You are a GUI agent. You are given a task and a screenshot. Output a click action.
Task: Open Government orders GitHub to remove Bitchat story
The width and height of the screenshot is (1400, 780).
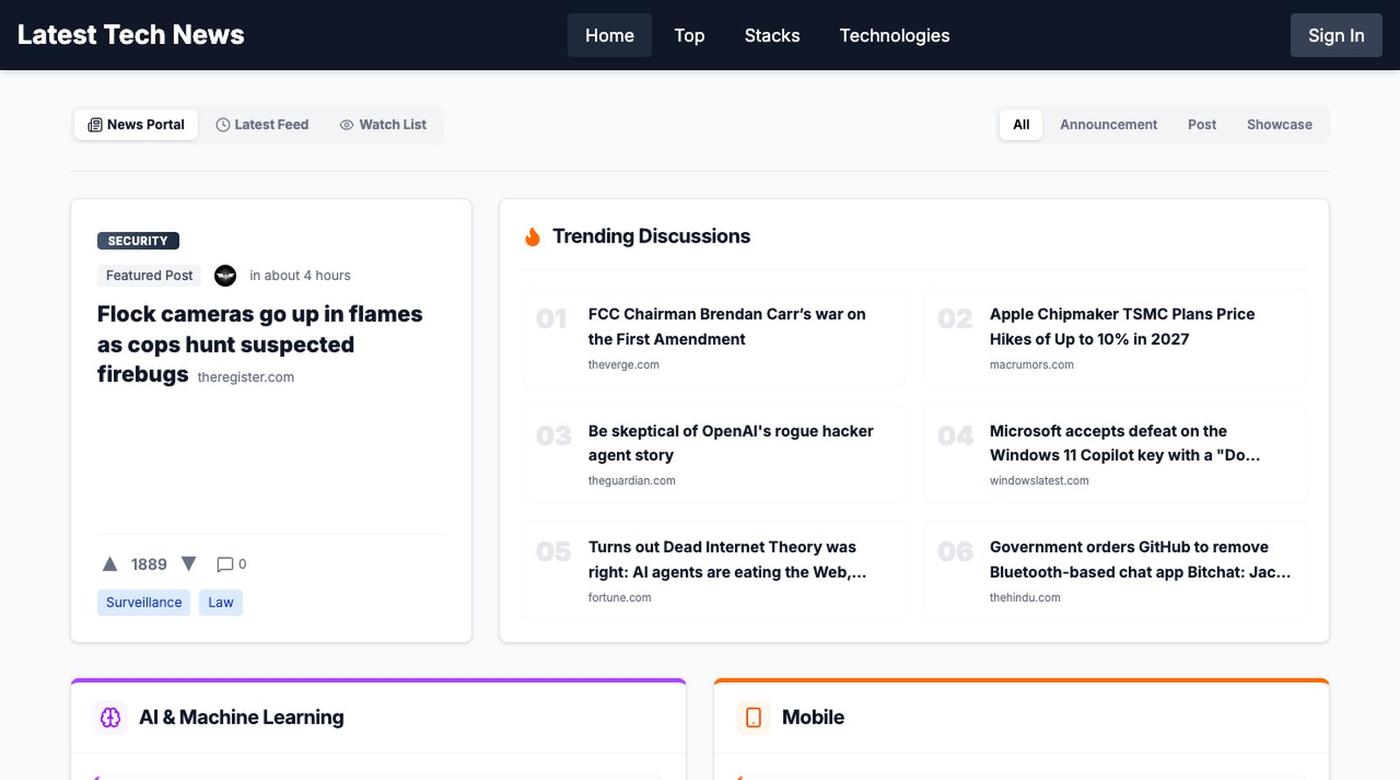1140,559
